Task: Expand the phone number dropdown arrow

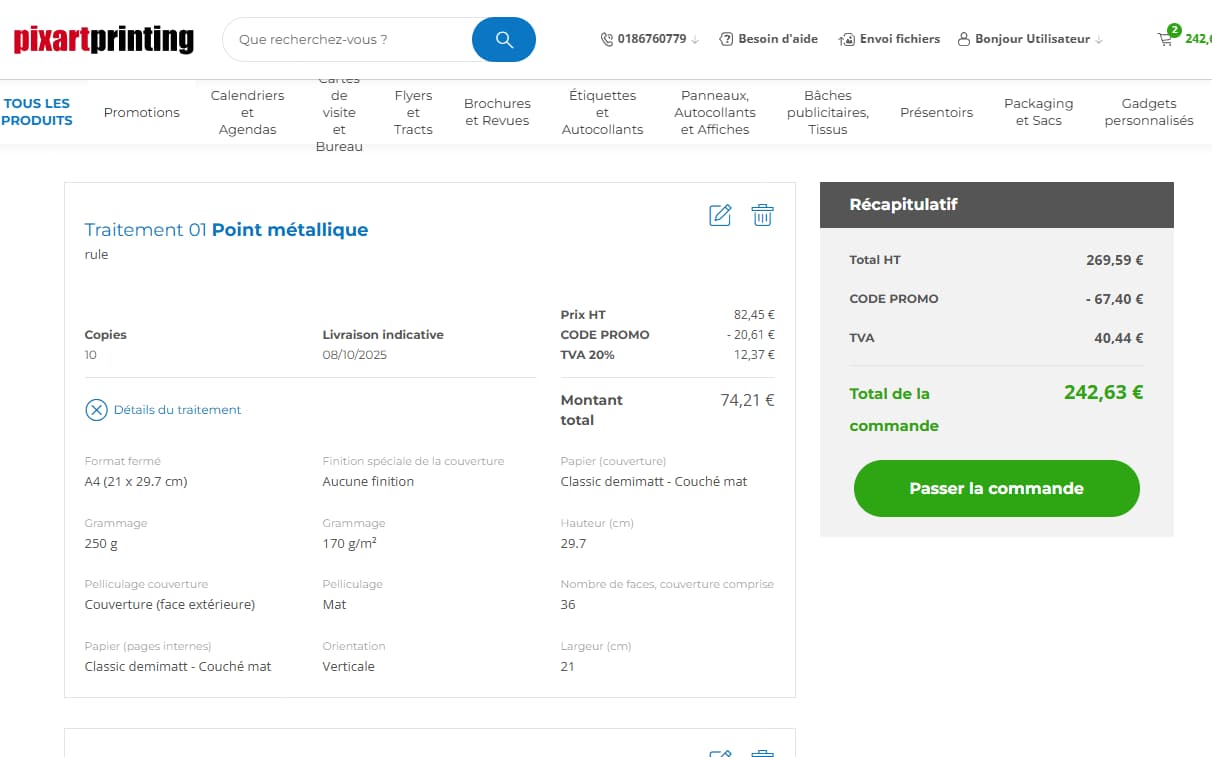Action: 695,40
